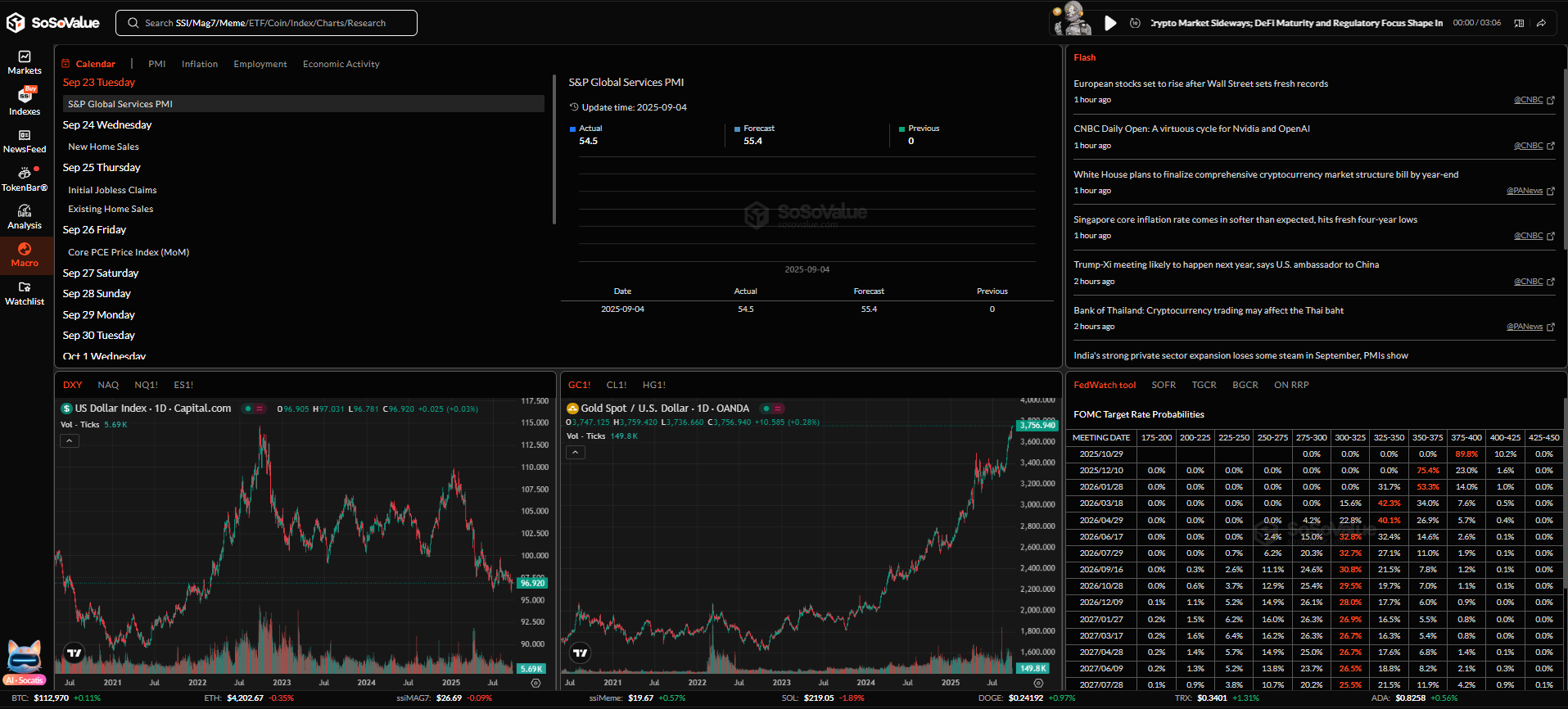Select Core PCE Price Index (MoM) event
Viewport: 1568px width, 709px height.
point(129,252)
